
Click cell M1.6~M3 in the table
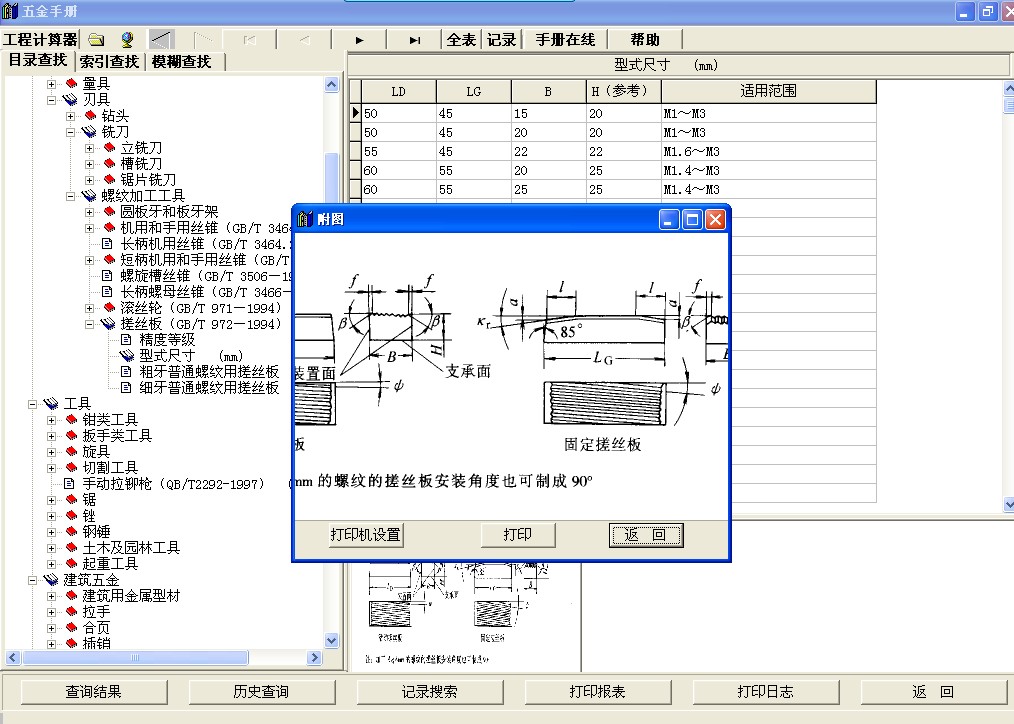pyautogui.click(x=769, y=152)
